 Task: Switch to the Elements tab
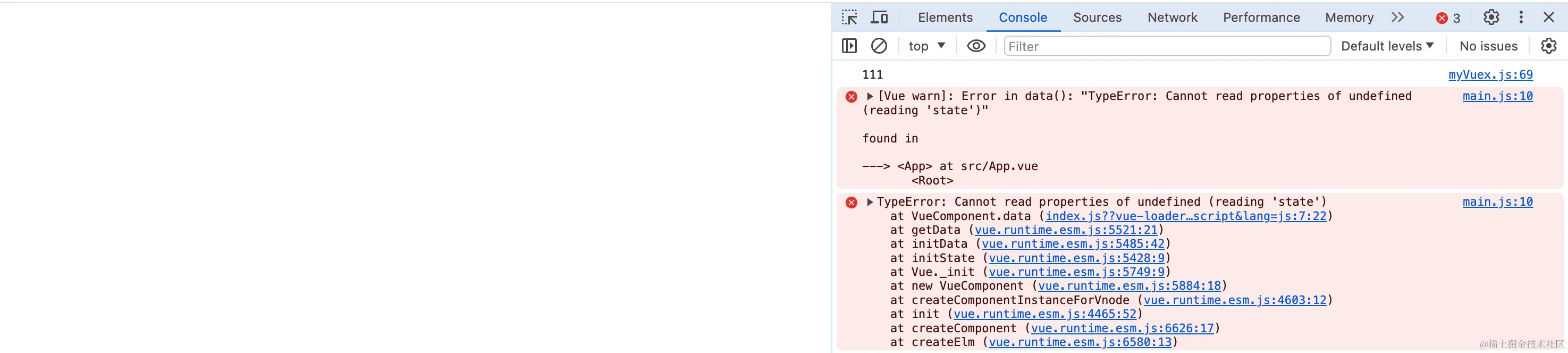coord(945,17)
